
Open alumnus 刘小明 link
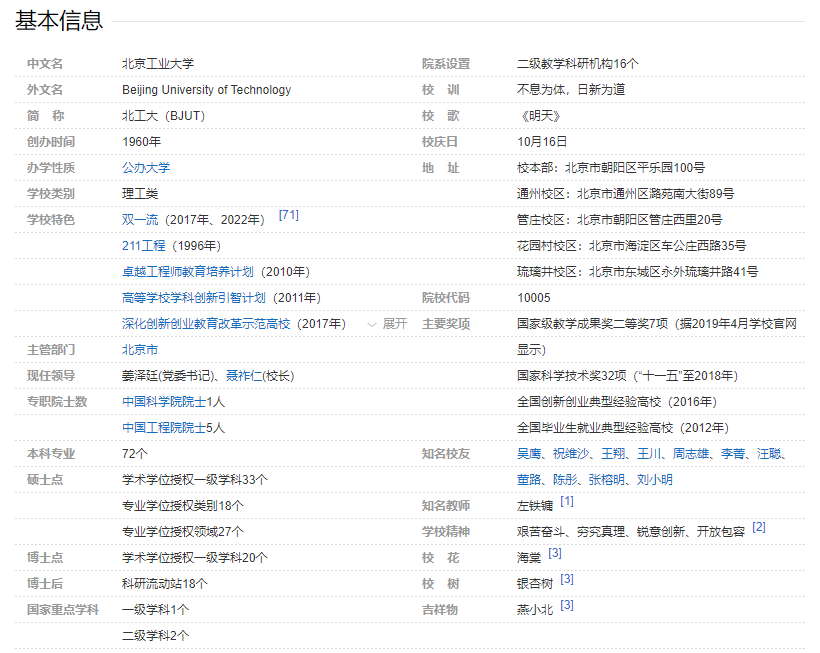coord(654,480)
